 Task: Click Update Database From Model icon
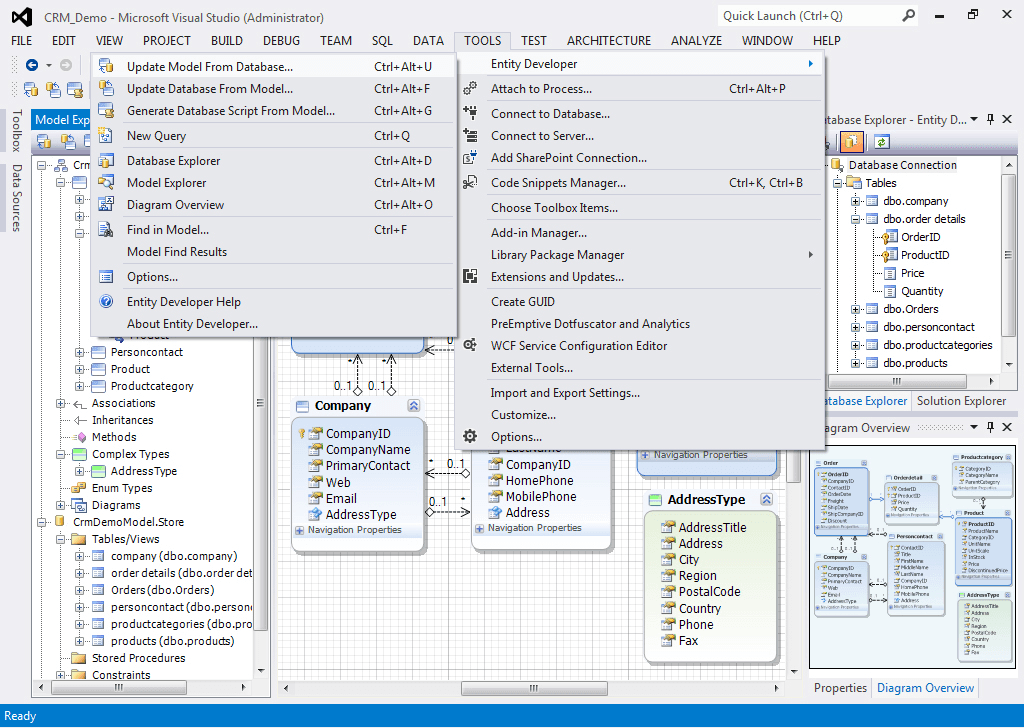[106, 88]
